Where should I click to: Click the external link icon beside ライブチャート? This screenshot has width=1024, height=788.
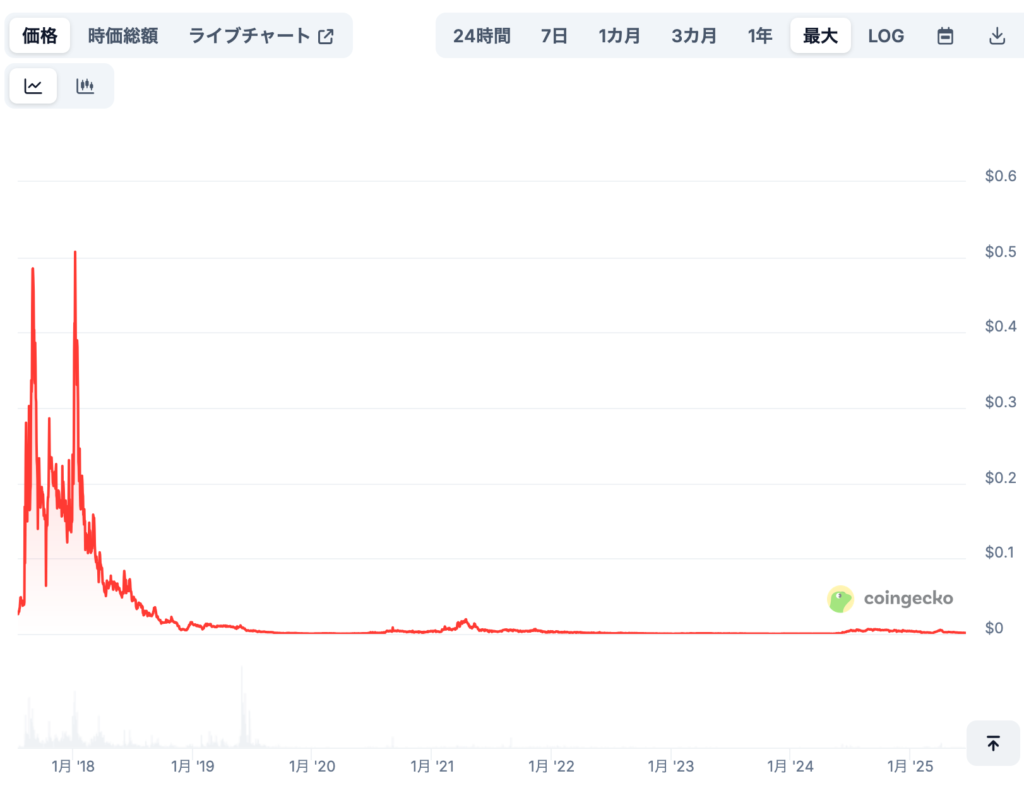coord(326,37)
